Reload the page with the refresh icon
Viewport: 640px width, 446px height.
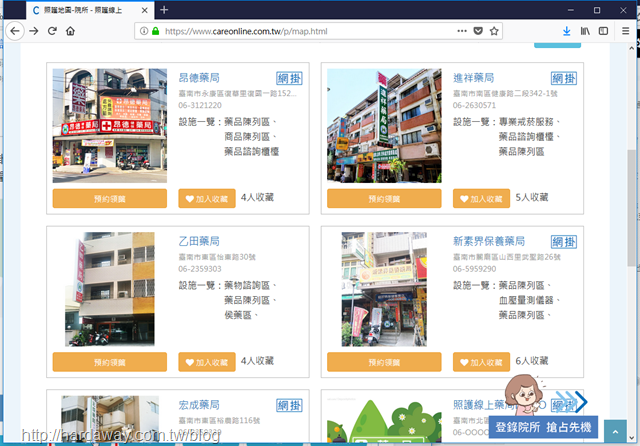52,31
